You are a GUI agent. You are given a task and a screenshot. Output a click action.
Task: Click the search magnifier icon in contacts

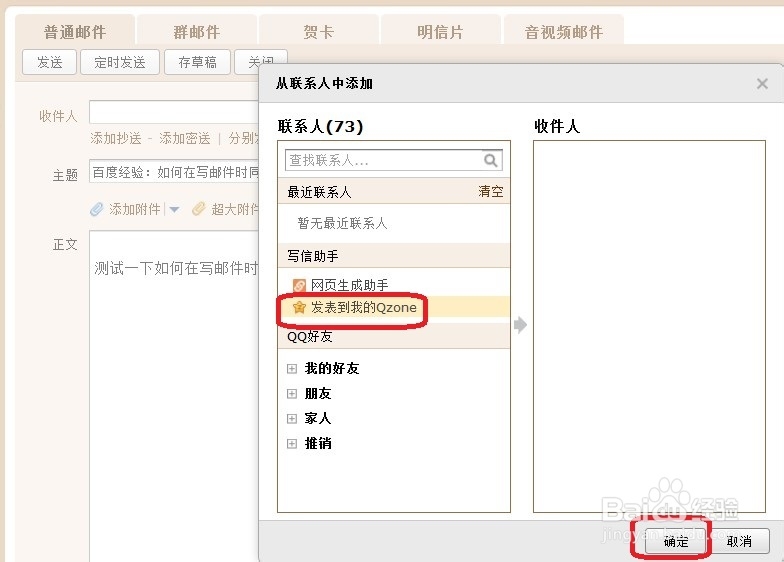tap(490, 160)
